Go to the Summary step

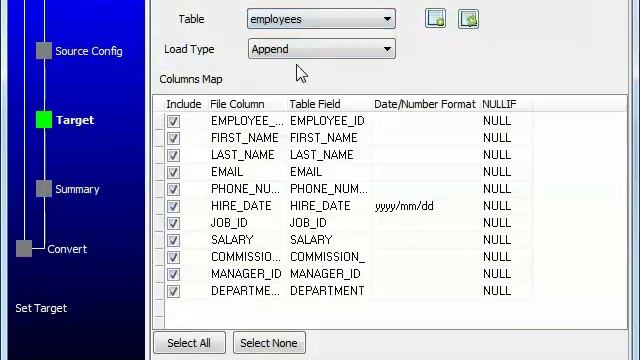click(77, 189)
